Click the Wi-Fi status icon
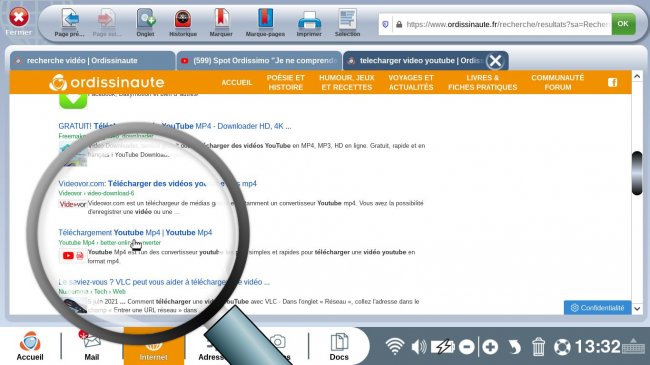This screenshot has width=650, height=365. [x=394, y=346]
